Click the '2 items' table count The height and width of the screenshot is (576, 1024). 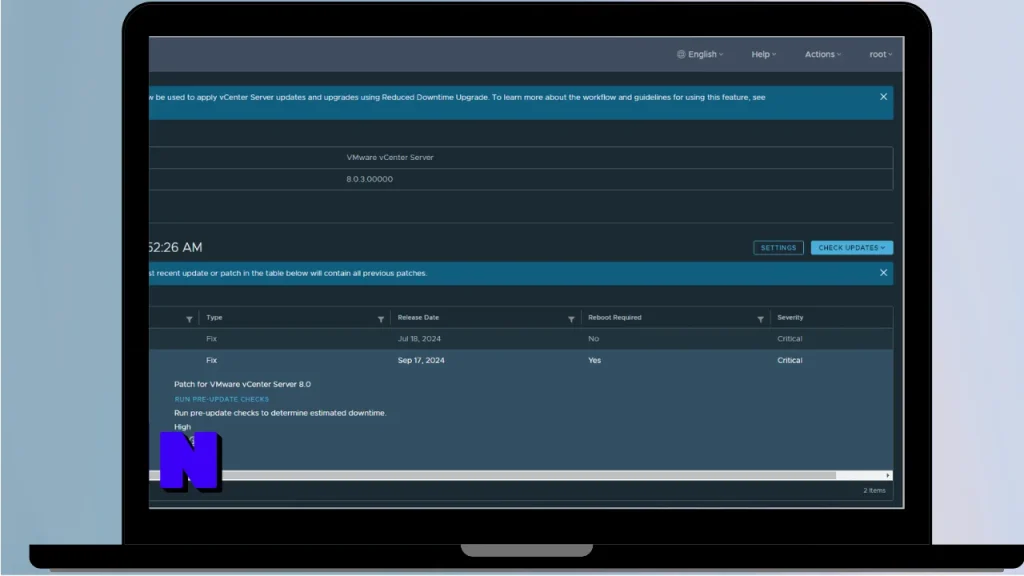point(874,490)
